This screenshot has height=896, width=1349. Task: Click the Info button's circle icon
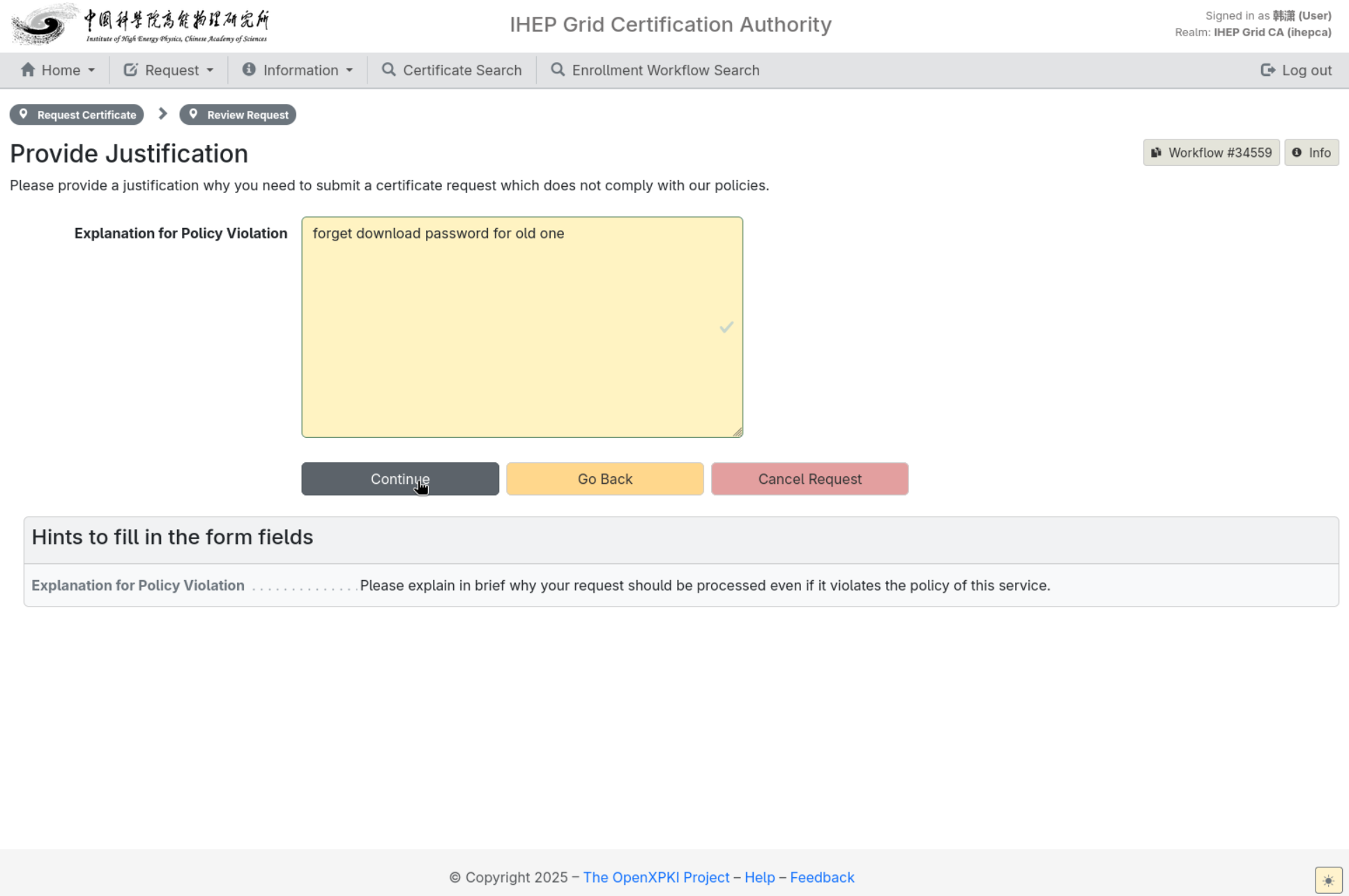coord(1297,152)
